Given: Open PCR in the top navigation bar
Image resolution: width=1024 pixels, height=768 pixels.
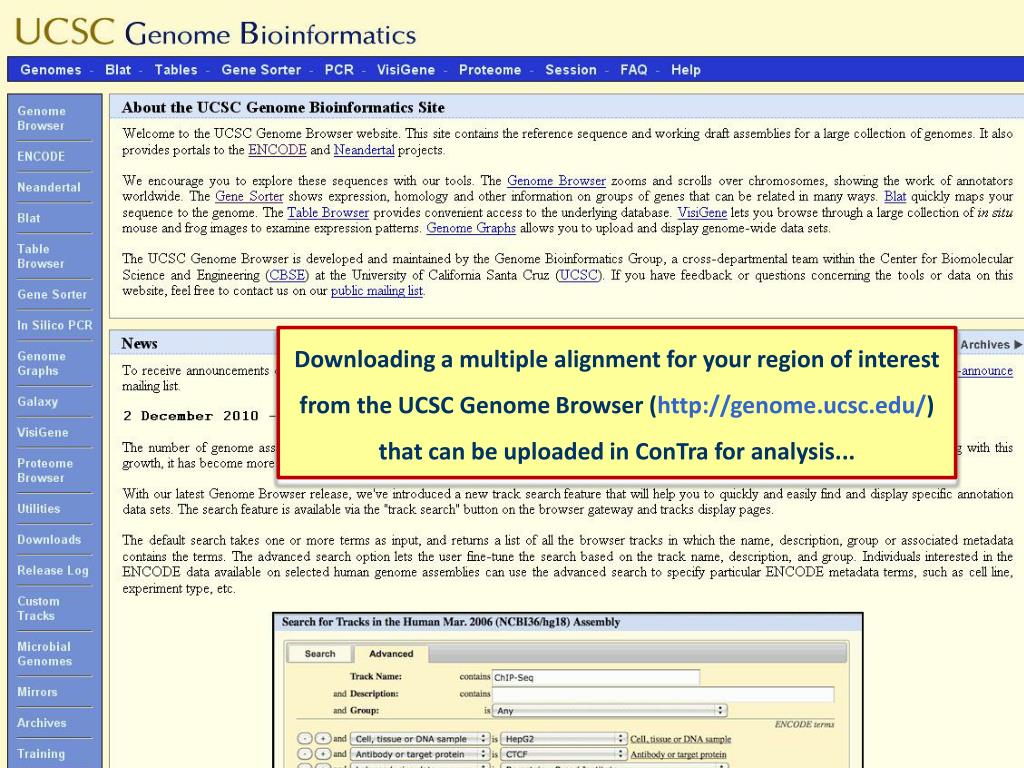Looking at the screenshot, I should [x=339, y=70].
